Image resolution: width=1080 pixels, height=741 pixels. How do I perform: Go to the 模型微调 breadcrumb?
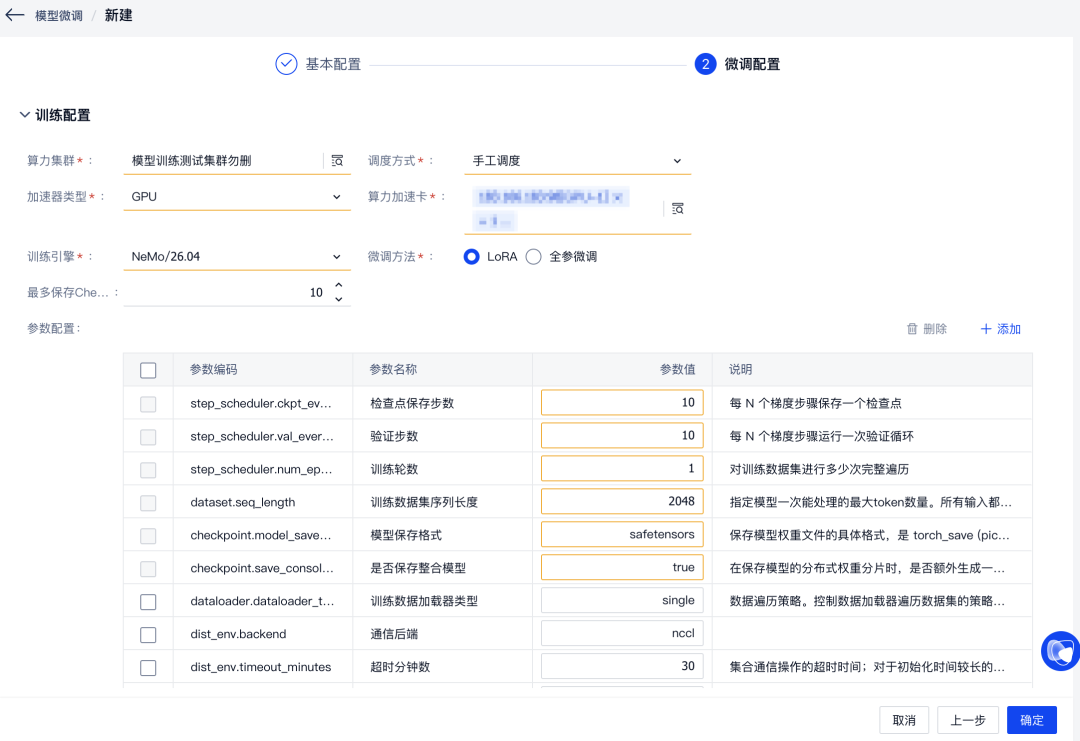tap(59, 16)
